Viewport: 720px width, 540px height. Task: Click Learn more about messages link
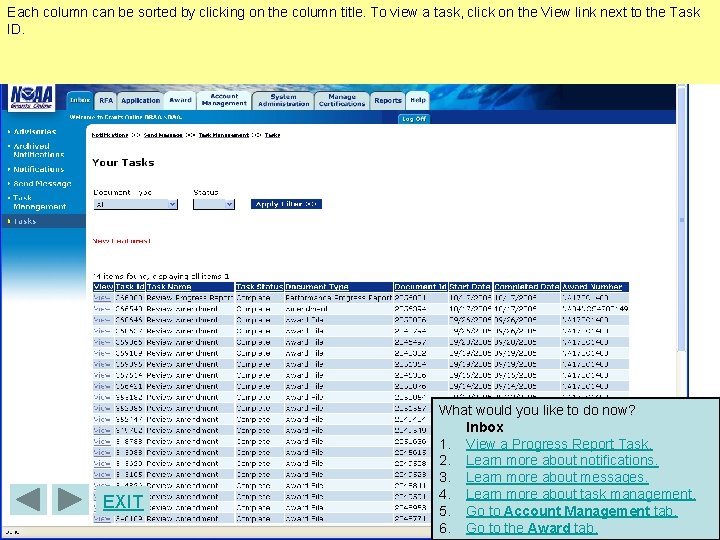(557, 478)
